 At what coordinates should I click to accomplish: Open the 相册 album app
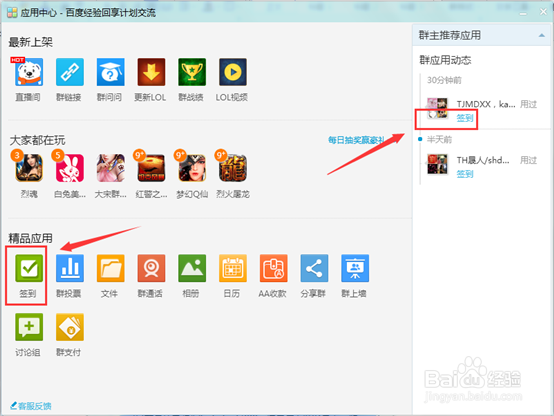point(192,268)
